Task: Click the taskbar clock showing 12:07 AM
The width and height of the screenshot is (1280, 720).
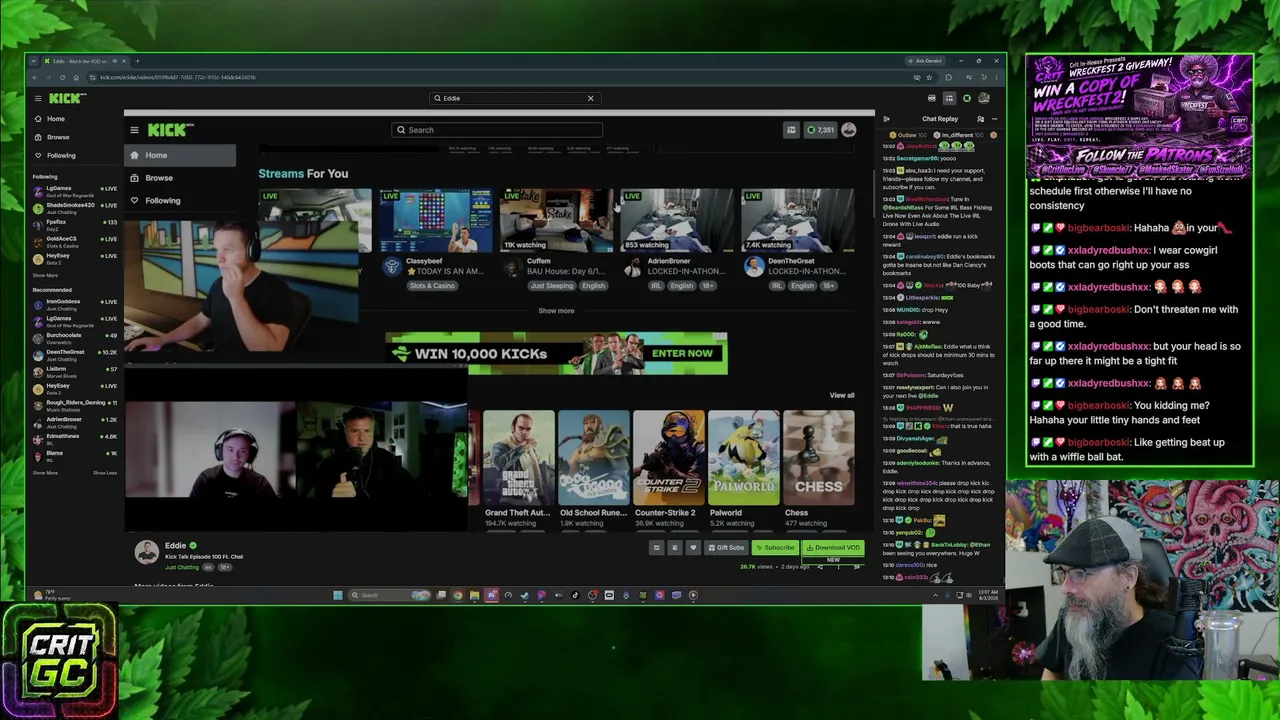Action: tap(987, 595)
